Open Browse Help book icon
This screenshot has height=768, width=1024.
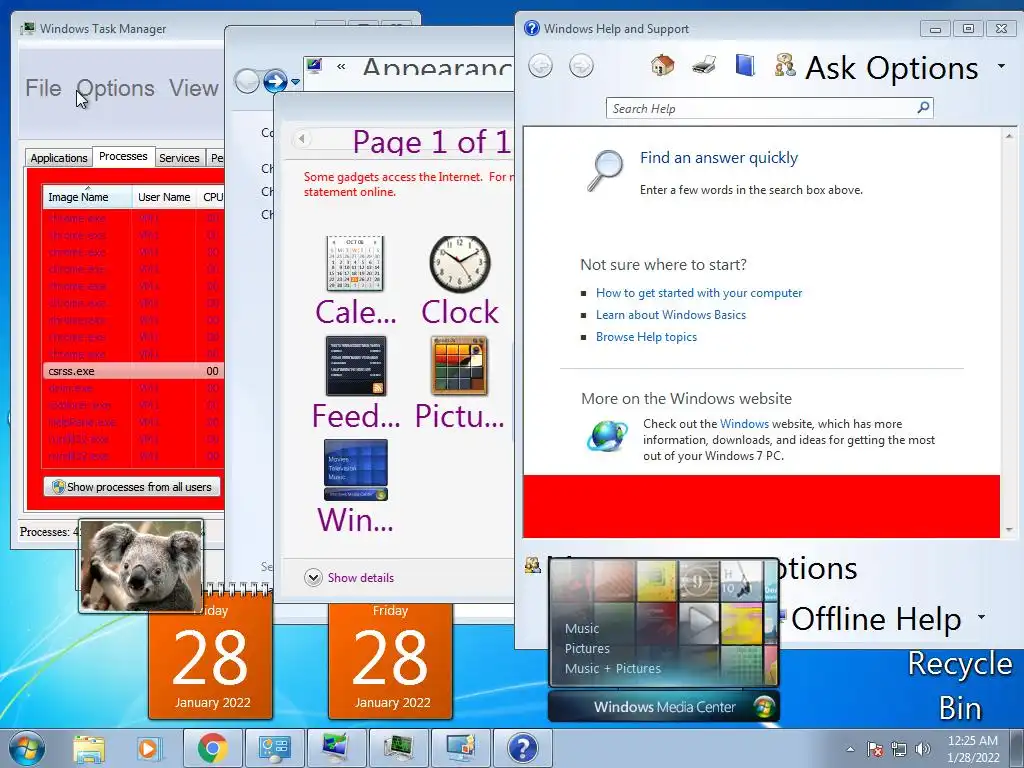coord(744,65)
